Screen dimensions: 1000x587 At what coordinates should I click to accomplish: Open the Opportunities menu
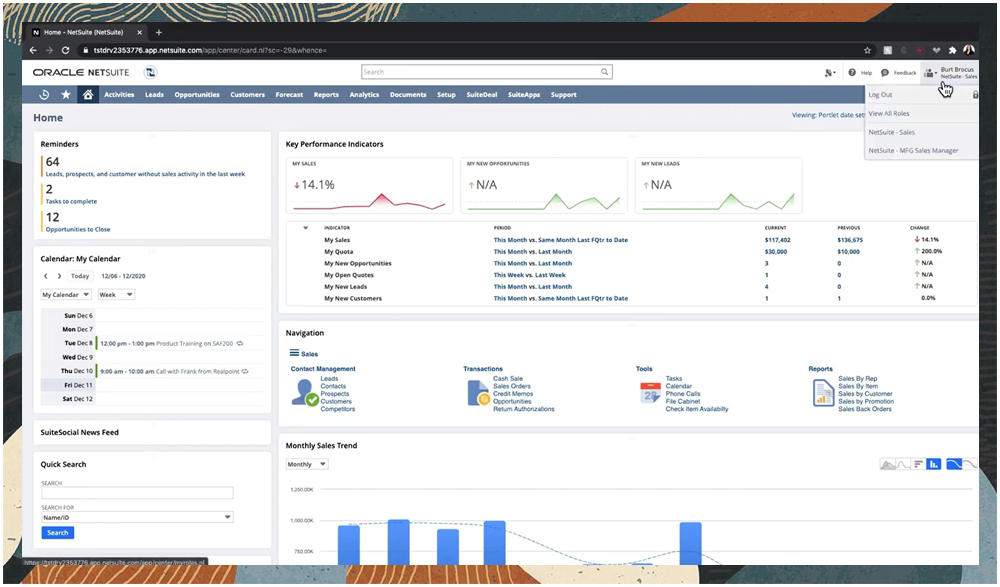point(197,94)
